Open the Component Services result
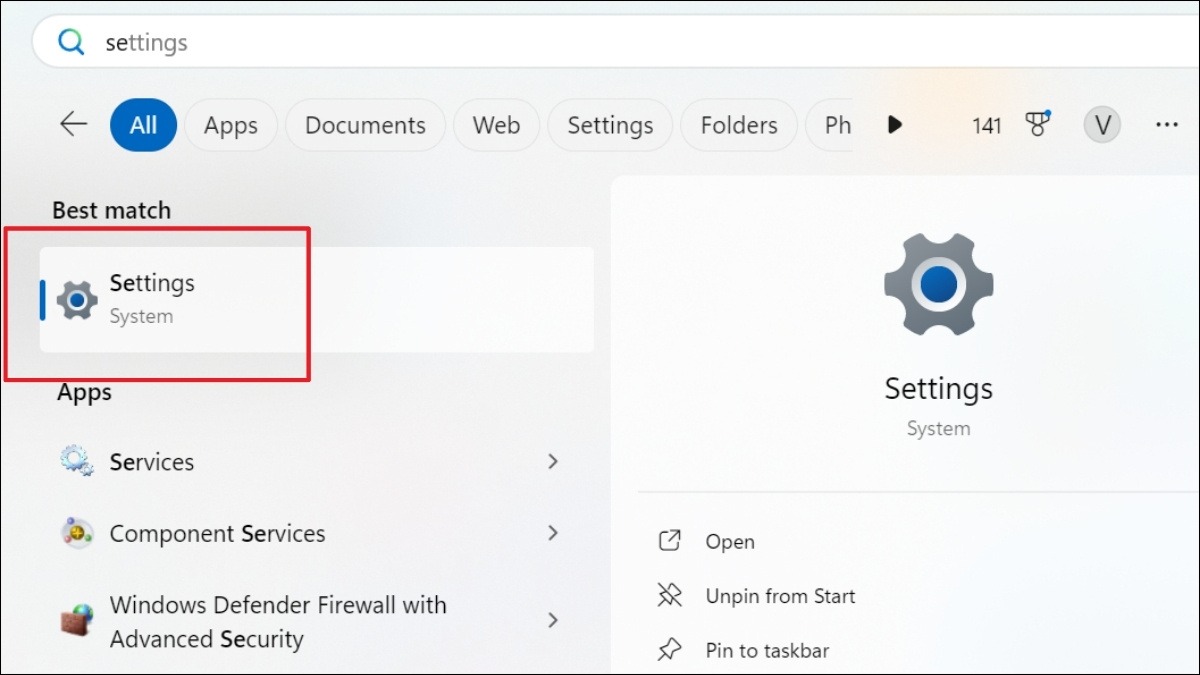 pos(316,533)
